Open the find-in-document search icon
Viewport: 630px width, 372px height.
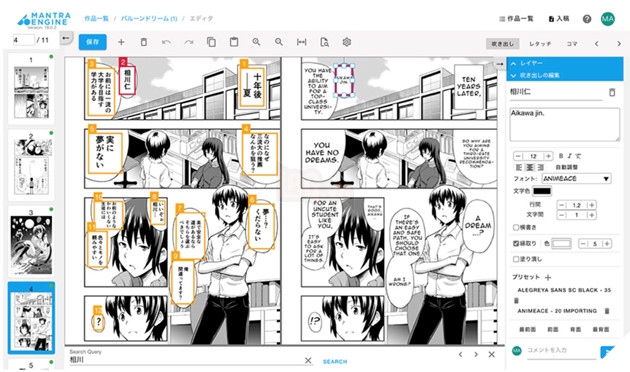[324, 42]
